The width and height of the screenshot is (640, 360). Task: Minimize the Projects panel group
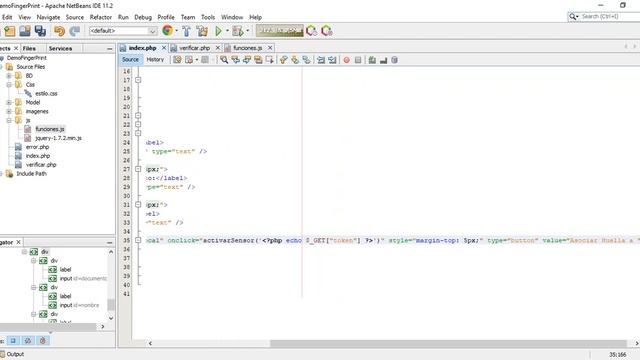pyautogui.click(x=109, y=49)
